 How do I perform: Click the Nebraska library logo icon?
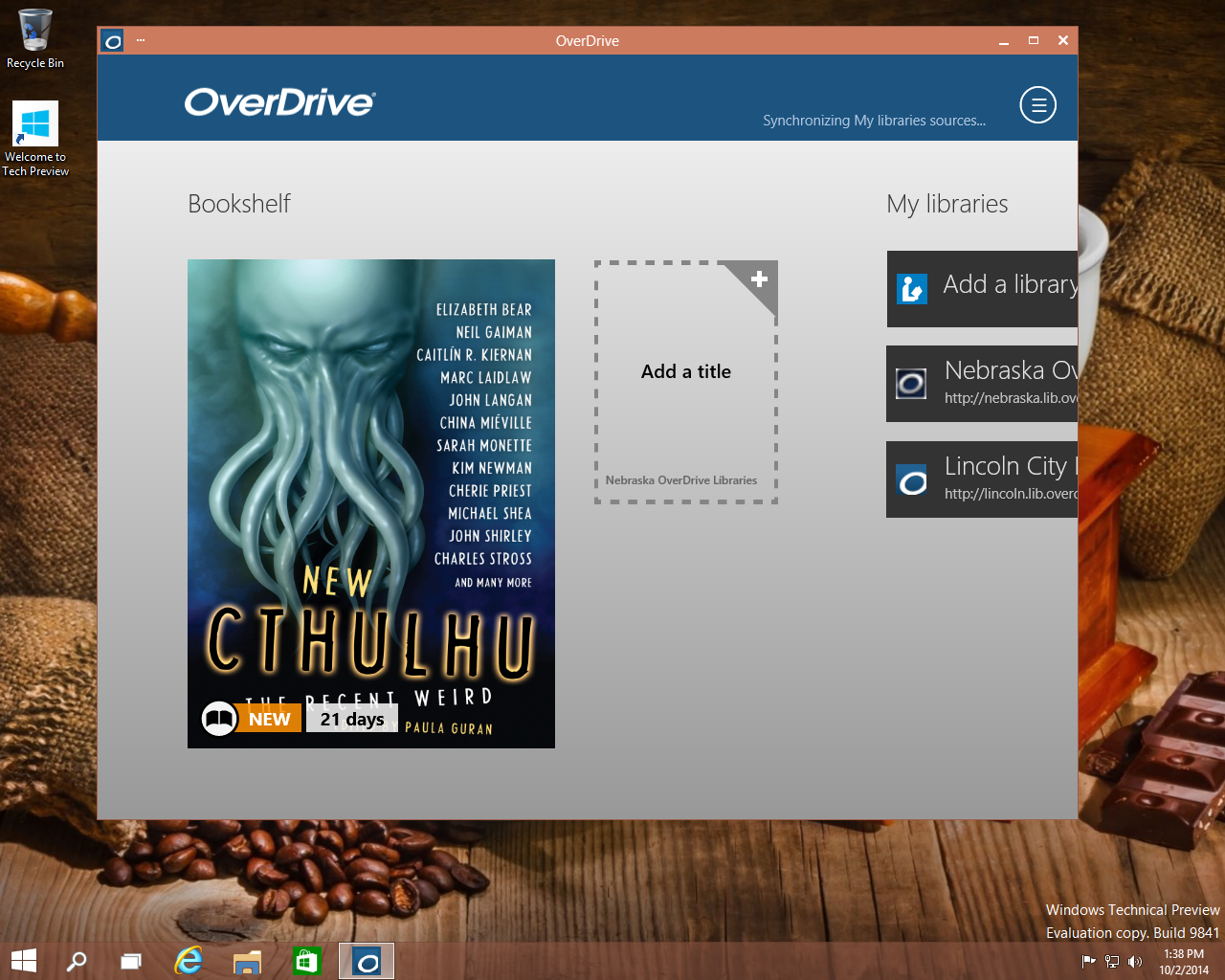tap(911, 384)
